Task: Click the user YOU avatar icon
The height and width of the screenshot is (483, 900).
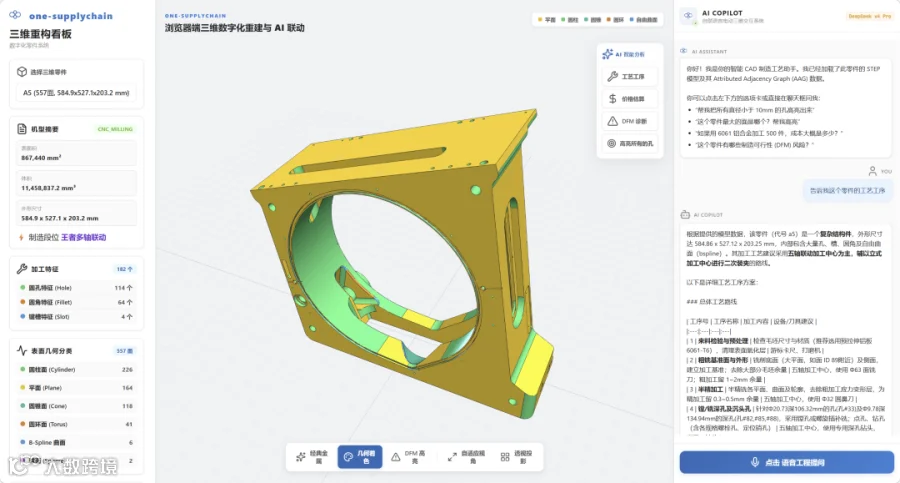Action: (x=872, y=171)
